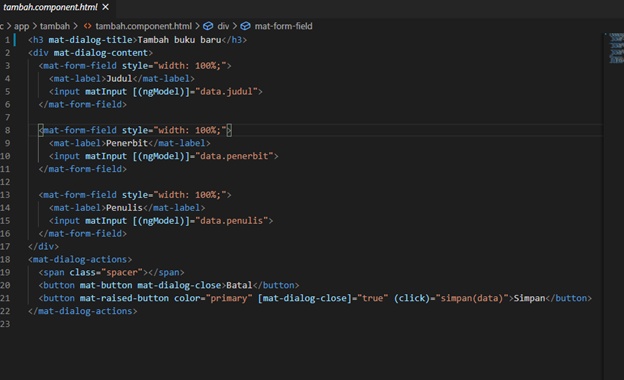The width and height of the screenshot is (624, 380).
Task: Click the "data.judul" ngModel value
Action: (226, 92)
